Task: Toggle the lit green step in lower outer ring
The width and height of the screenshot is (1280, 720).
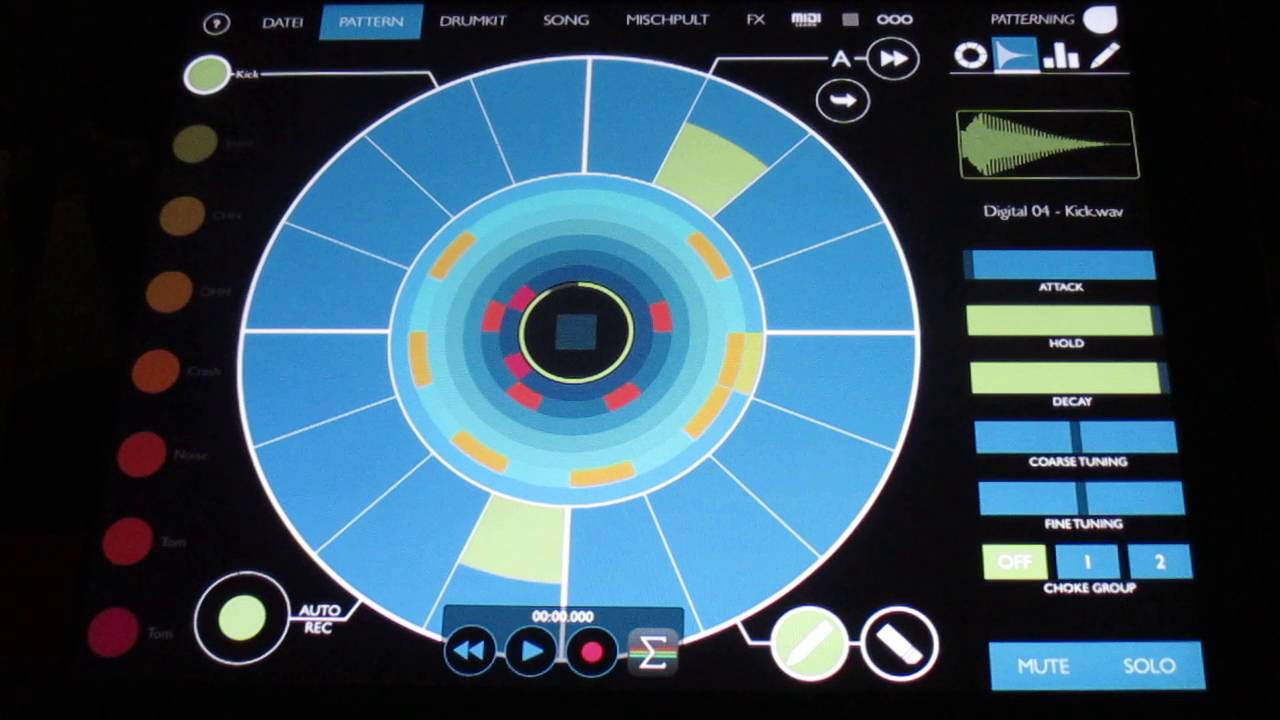Action: pyautogui.click(x=513, y=540)
